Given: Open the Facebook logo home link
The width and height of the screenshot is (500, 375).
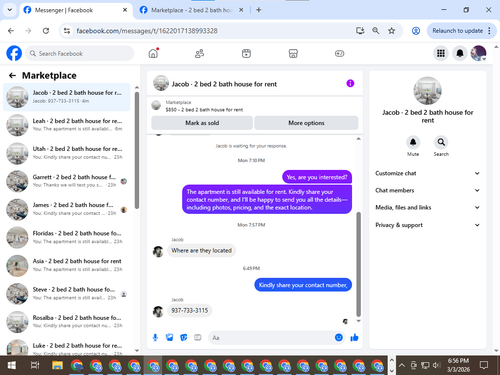Looking at the screenshot, I should tap(14, 53).
